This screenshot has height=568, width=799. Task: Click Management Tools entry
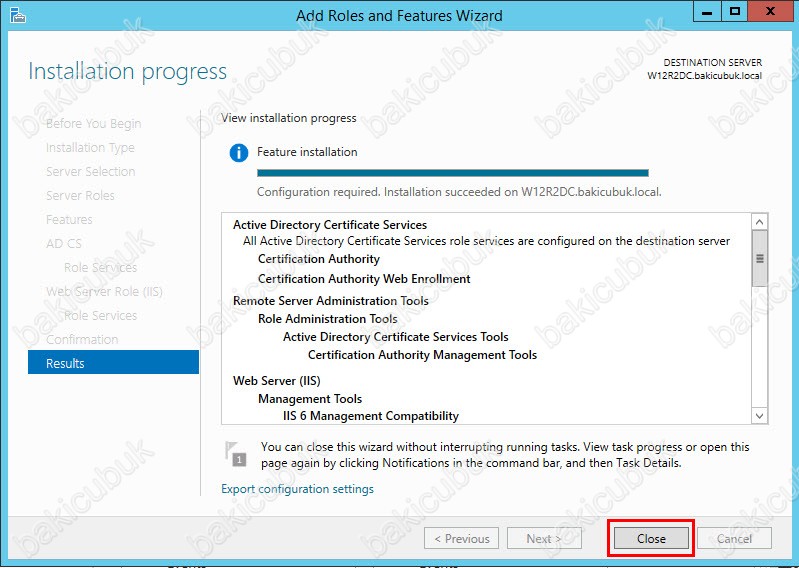tap(310, 398)
